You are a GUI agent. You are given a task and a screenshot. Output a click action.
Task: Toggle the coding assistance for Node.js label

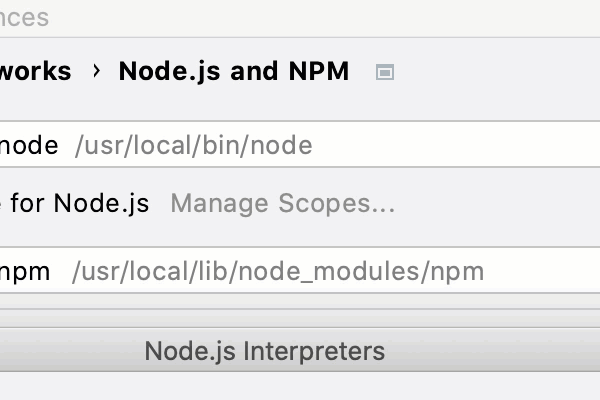pos(74,204)
